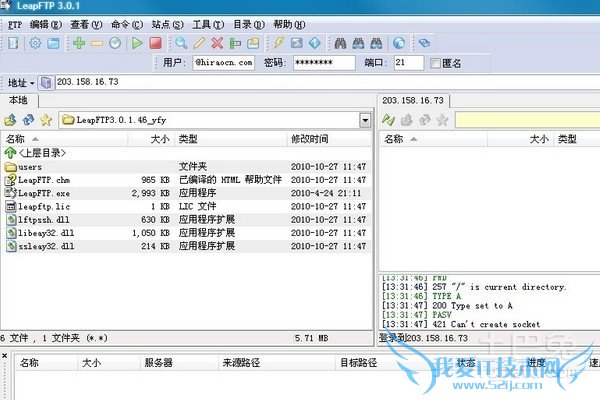Click the second binoculars search icon
Image resolution: width=600 pixels, height=400 pixels.
[358, 43]
